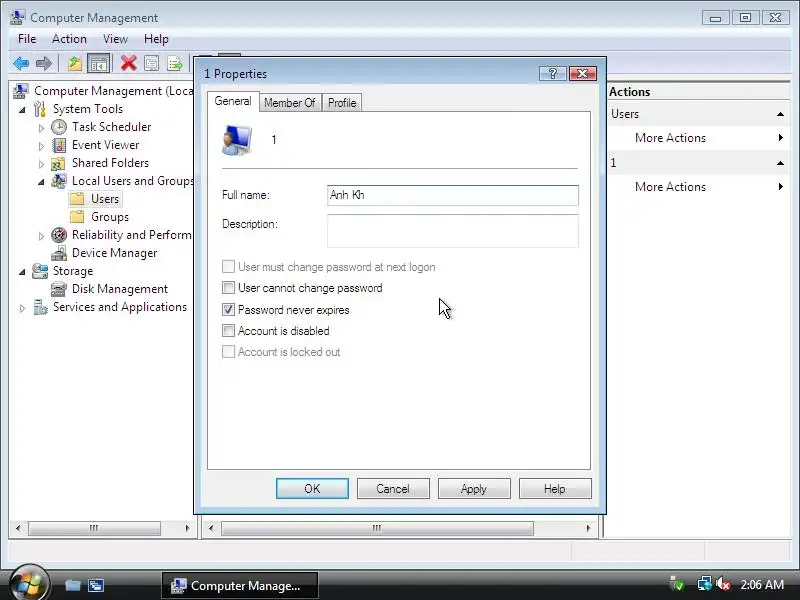Image resolution: width=800 pixels, height=600 pixels.
Task: Click OK in the Properties dialog
Action: coord(312,489)
